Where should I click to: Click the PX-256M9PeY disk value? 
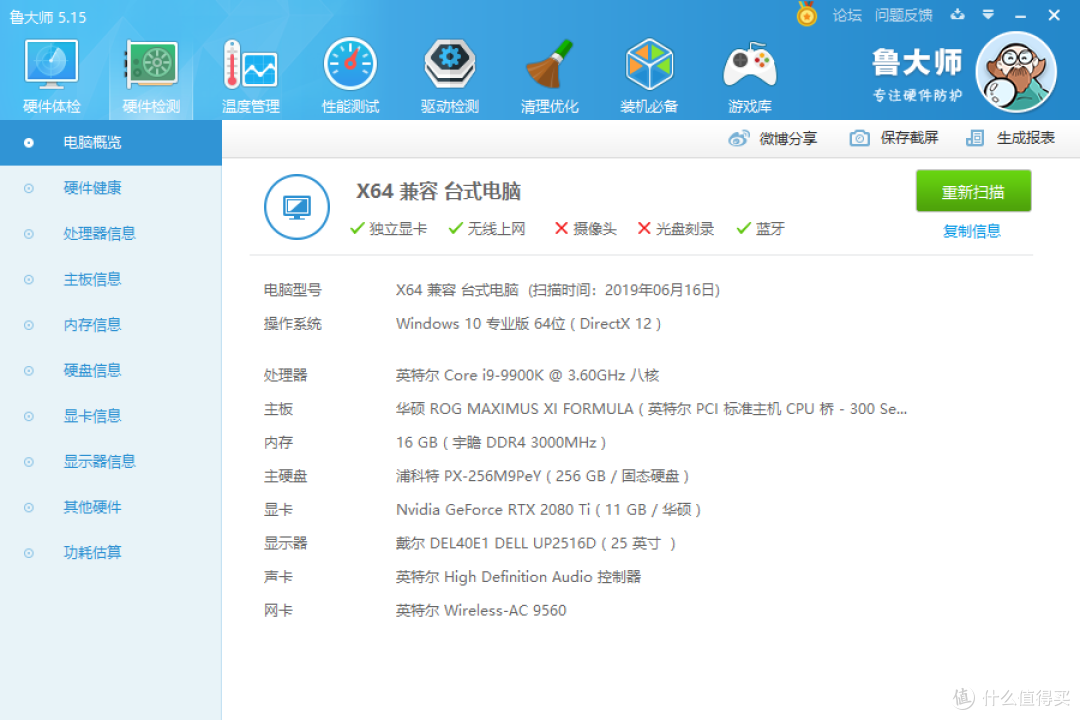pyautogui.click(x=543, y=476)
